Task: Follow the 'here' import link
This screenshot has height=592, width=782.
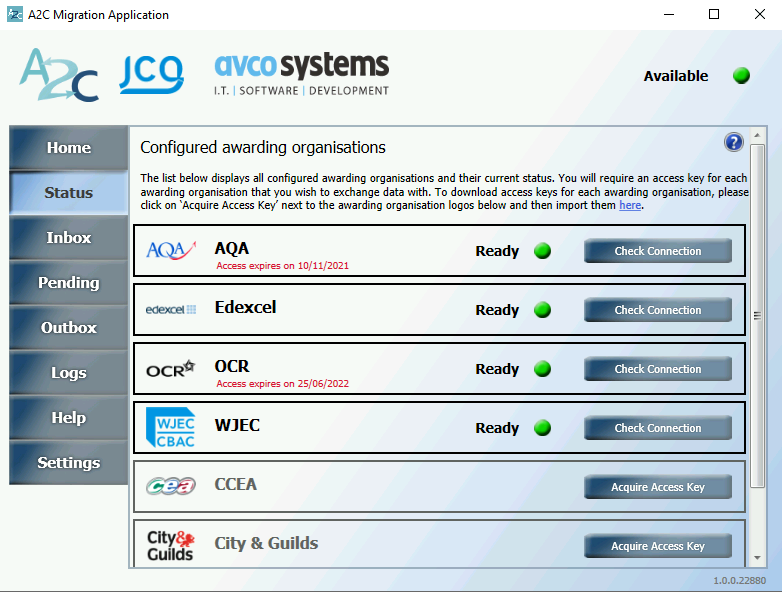Action: click(630, 205)
